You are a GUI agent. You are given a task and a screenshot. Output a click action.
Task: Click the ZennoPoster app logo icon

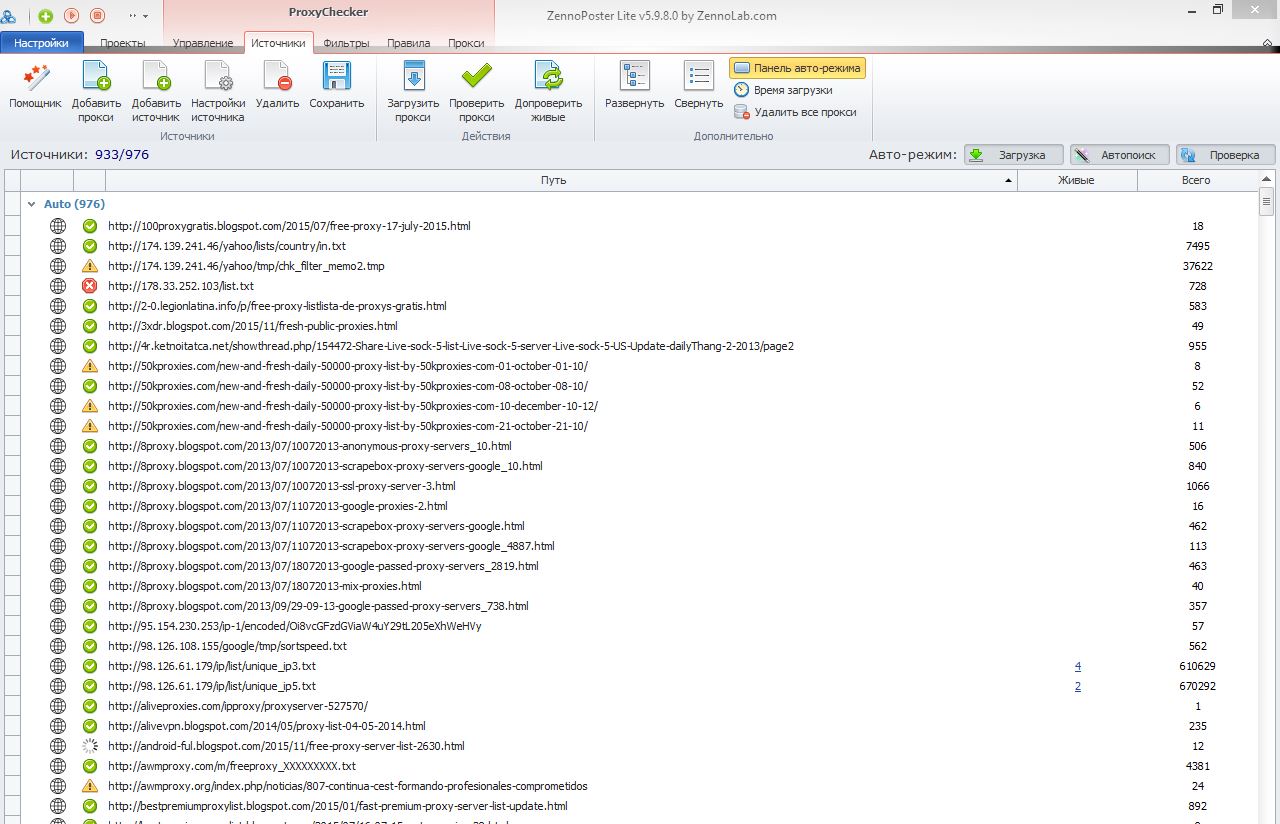tap(9, 15)
